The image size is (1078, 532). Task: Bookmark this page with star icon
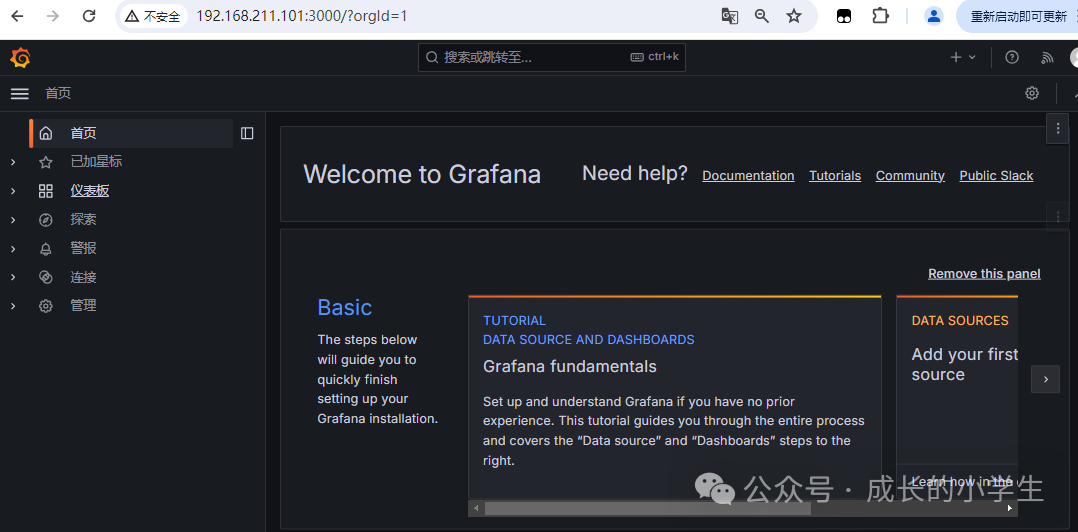click(794, 16)
